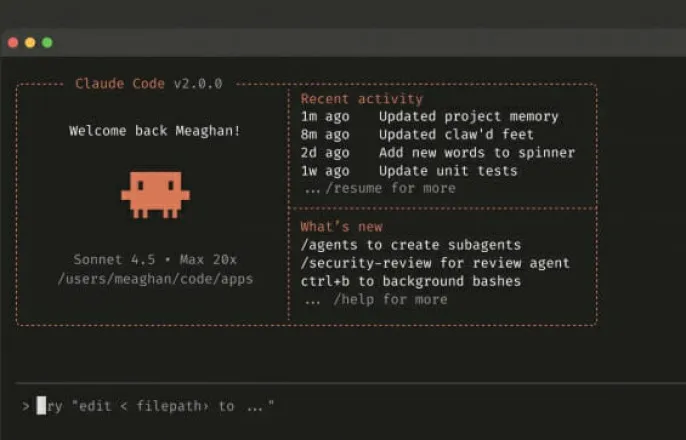Select 'Add new words to spinner' row
The height and width of the screenshot is (440, 686).
[438, 153]
